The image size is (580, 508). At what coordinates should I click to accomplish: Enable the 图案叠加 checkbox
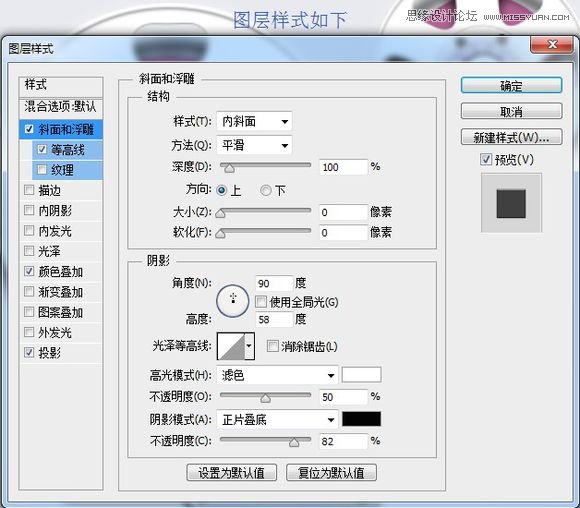click(29, 312)
